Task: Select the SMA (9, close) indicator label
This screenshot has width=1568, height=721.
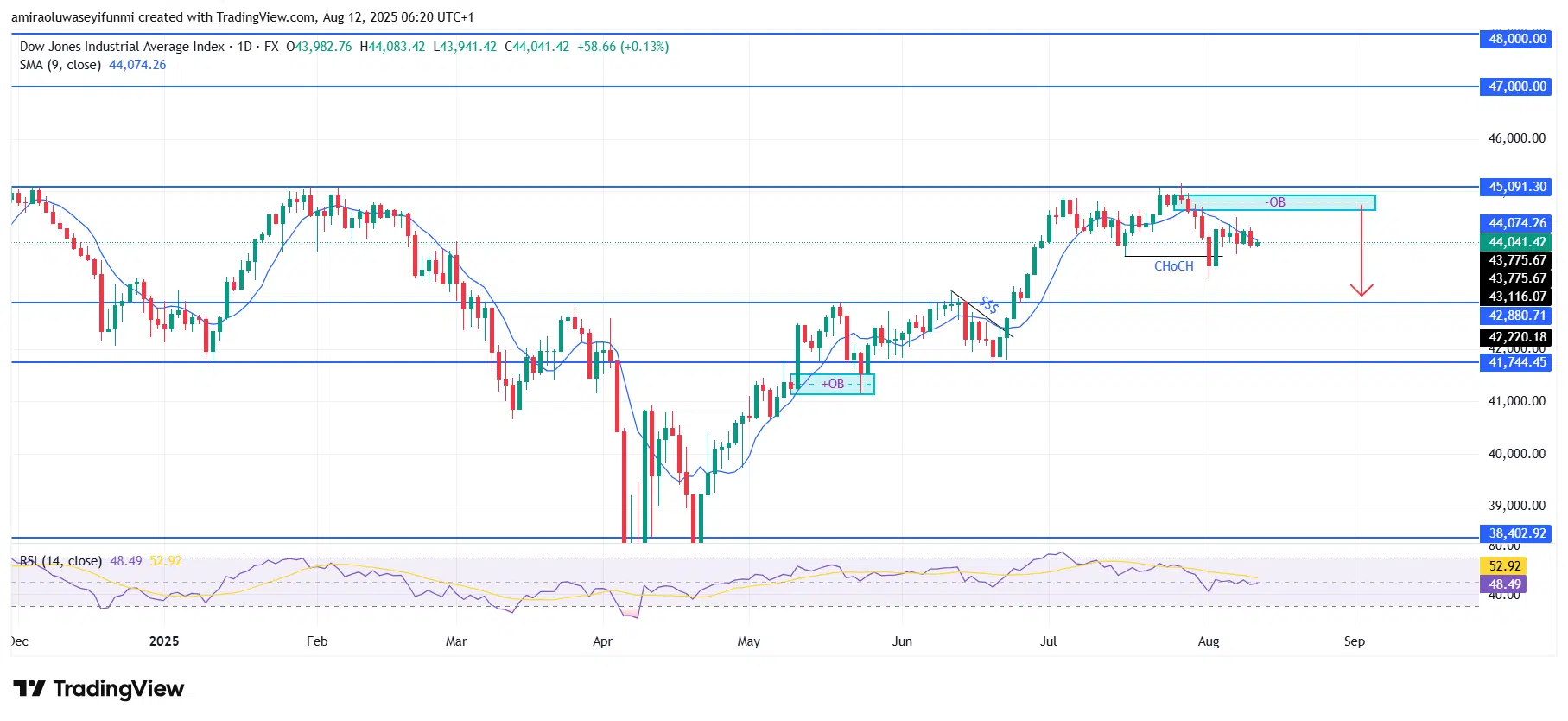Action: tap(60, 65)
